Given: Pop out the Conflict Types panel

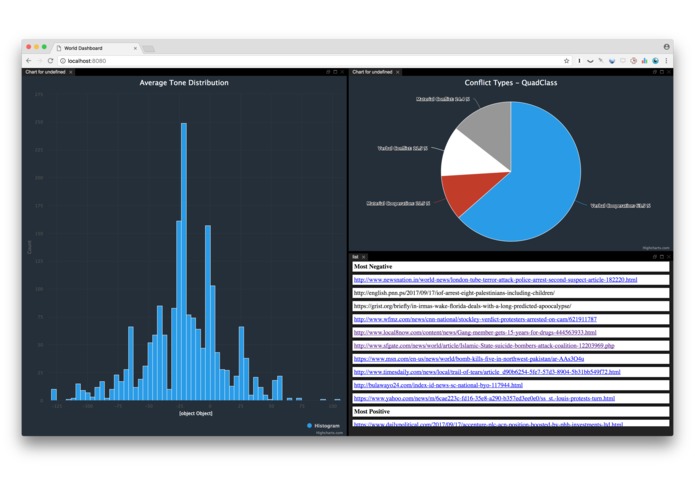Looking at the screenshot, I should (x=655, y=72).
